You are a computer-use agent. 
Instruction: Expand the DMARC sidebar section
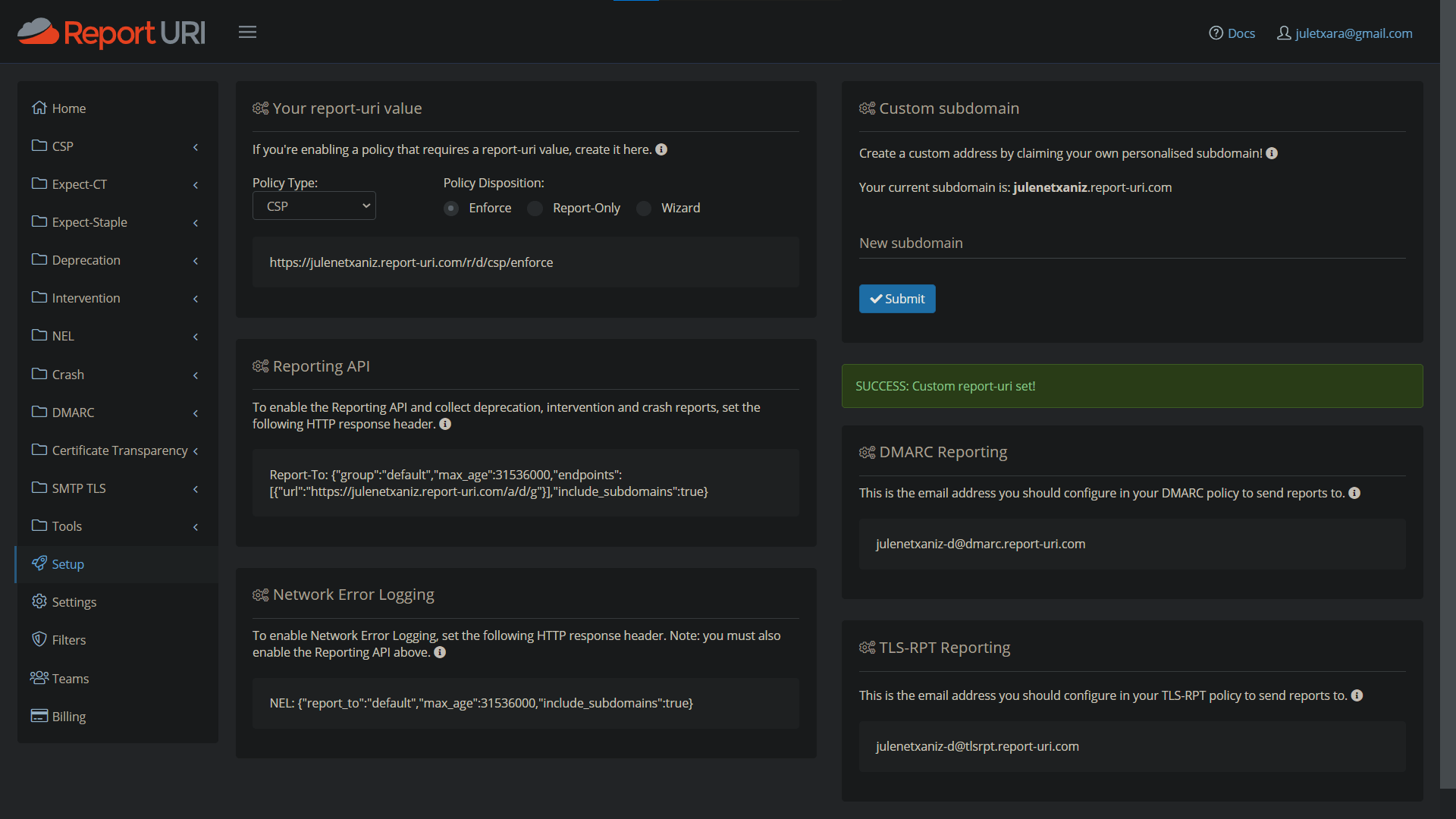[x=73, y=412]
